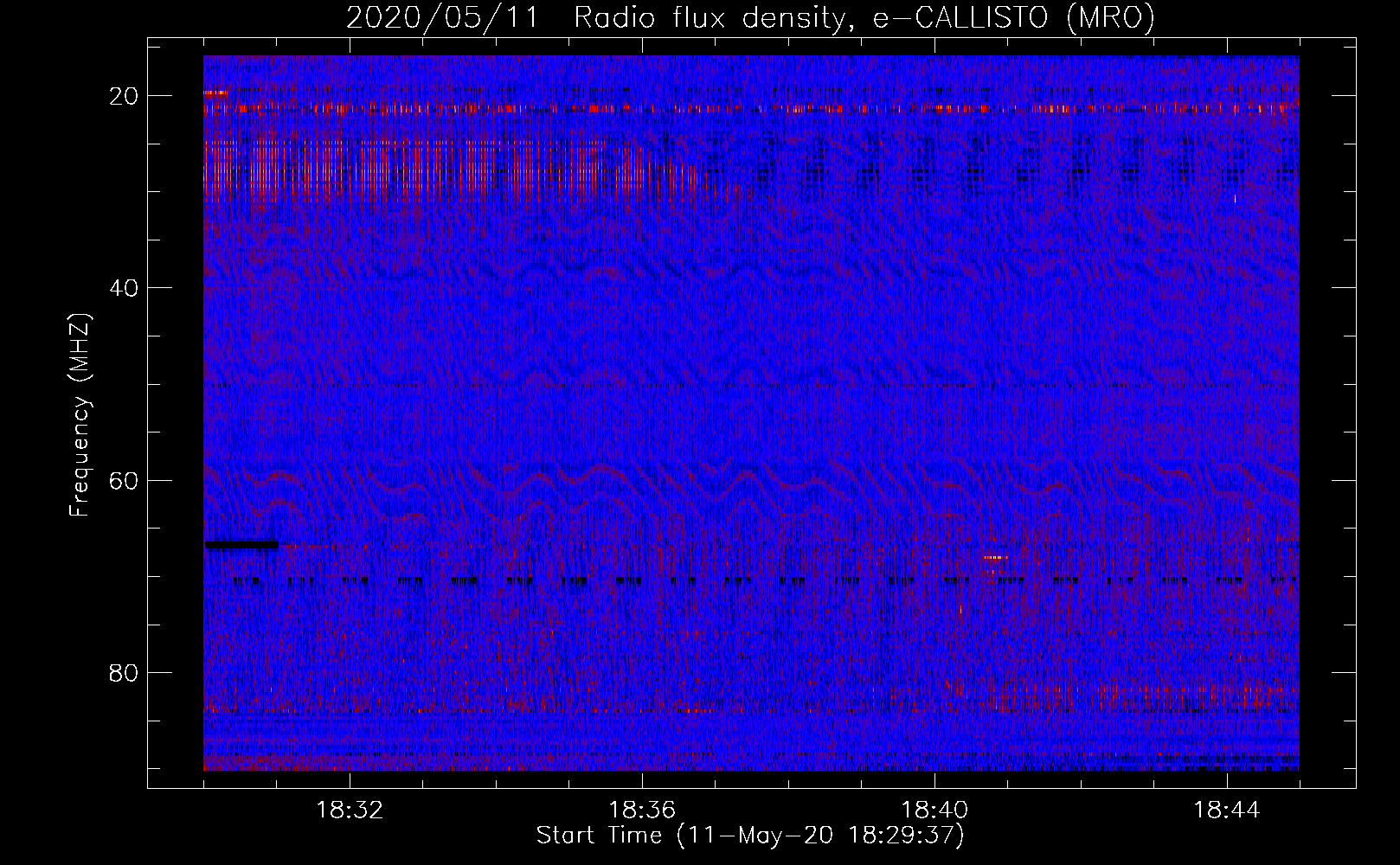
Task: Click the '80' frequency tick label
Action: 124,673
